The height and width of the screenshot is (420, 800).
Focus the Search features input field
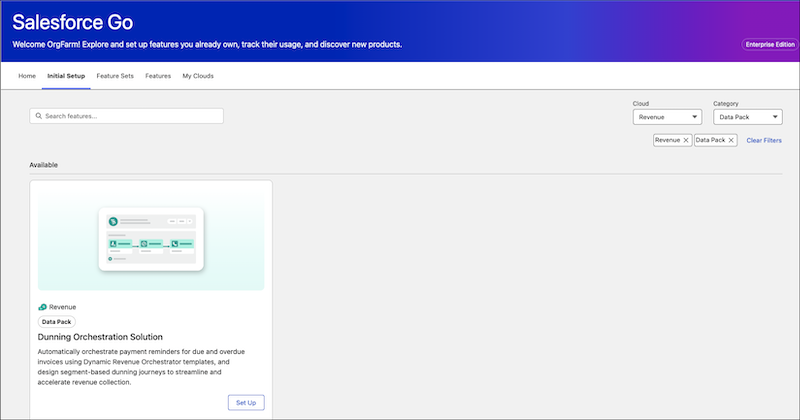pyautogui.click(x=127, y=116)
